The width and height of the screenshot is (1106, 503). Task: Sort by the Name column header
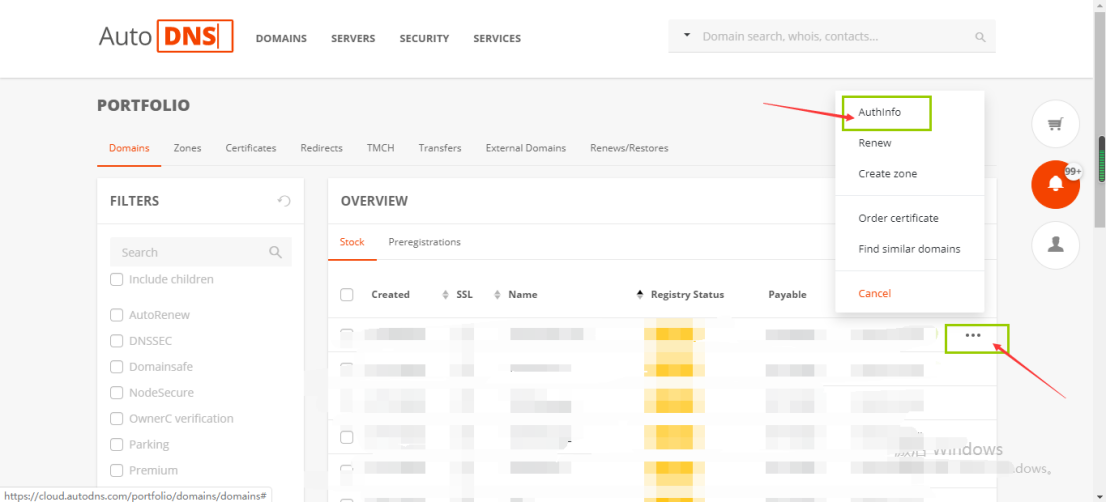(x=523, y=295)
